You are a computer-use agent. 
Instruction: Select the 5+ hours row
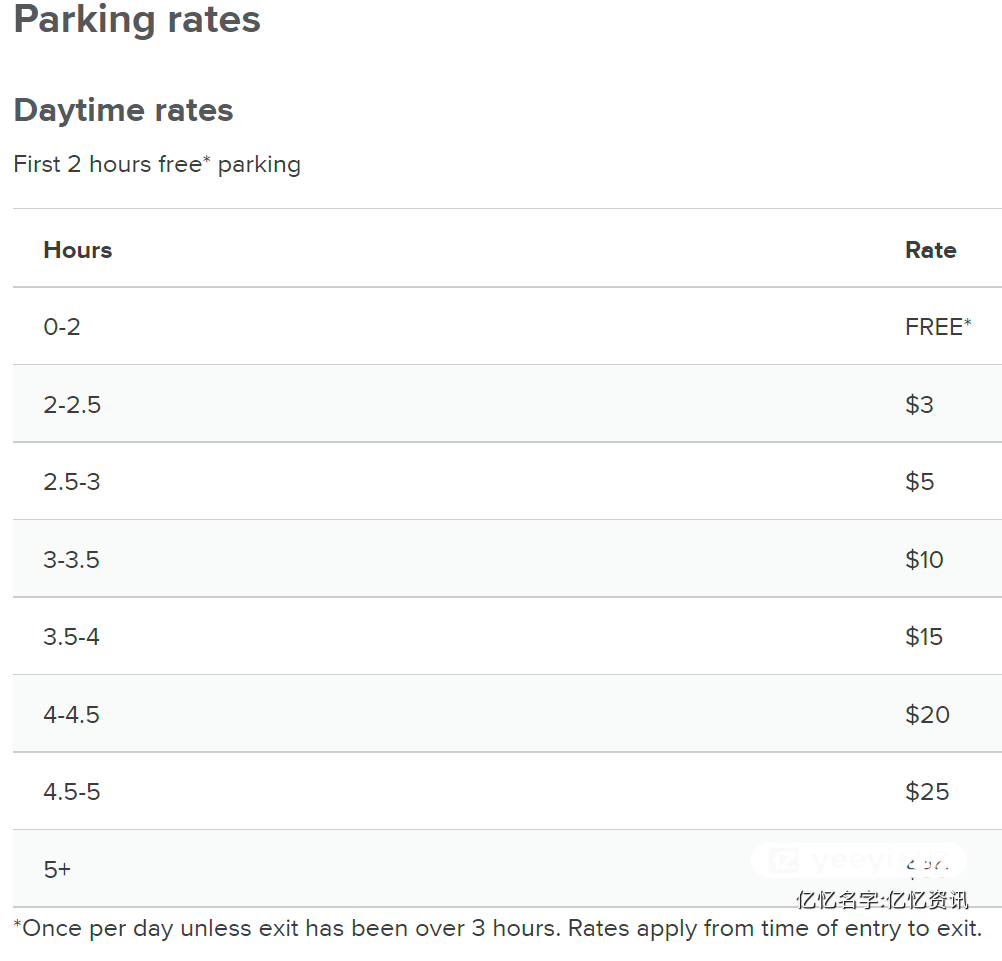[x=507, y=868]
